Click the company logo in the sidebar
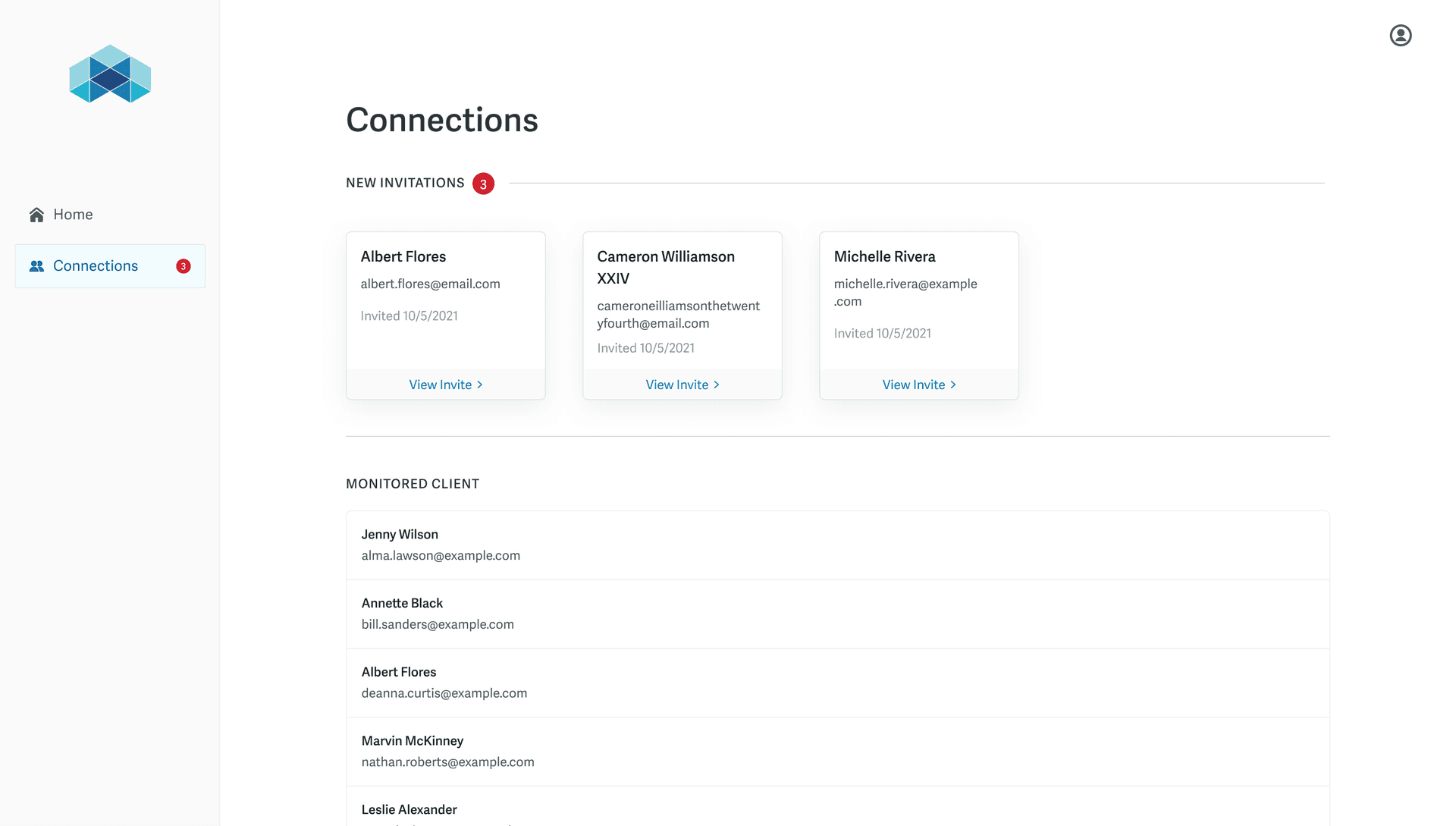The height and width of the screenshot is (826, 1456). 110,75
